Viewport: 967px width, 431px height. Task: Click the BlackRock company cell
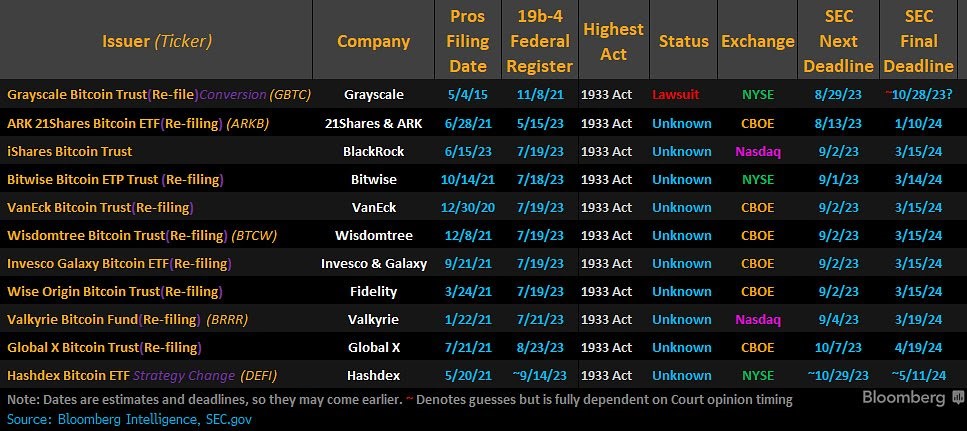(x=373, y=151)
